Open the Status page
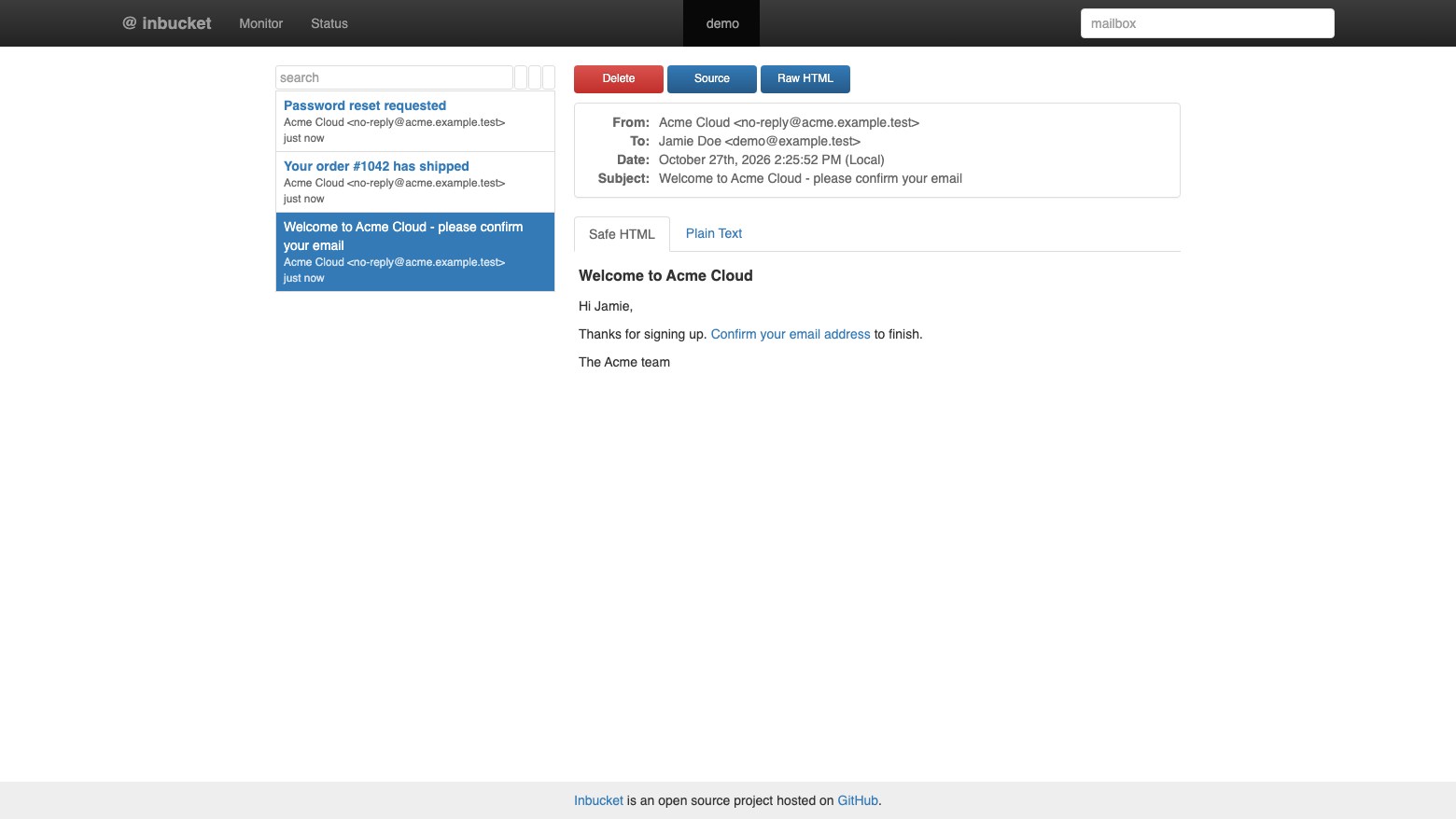 [329, 23]
